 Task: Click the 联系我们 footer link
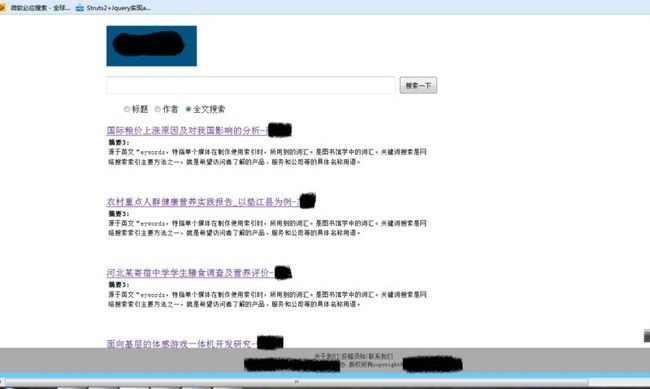pos(380,356)
